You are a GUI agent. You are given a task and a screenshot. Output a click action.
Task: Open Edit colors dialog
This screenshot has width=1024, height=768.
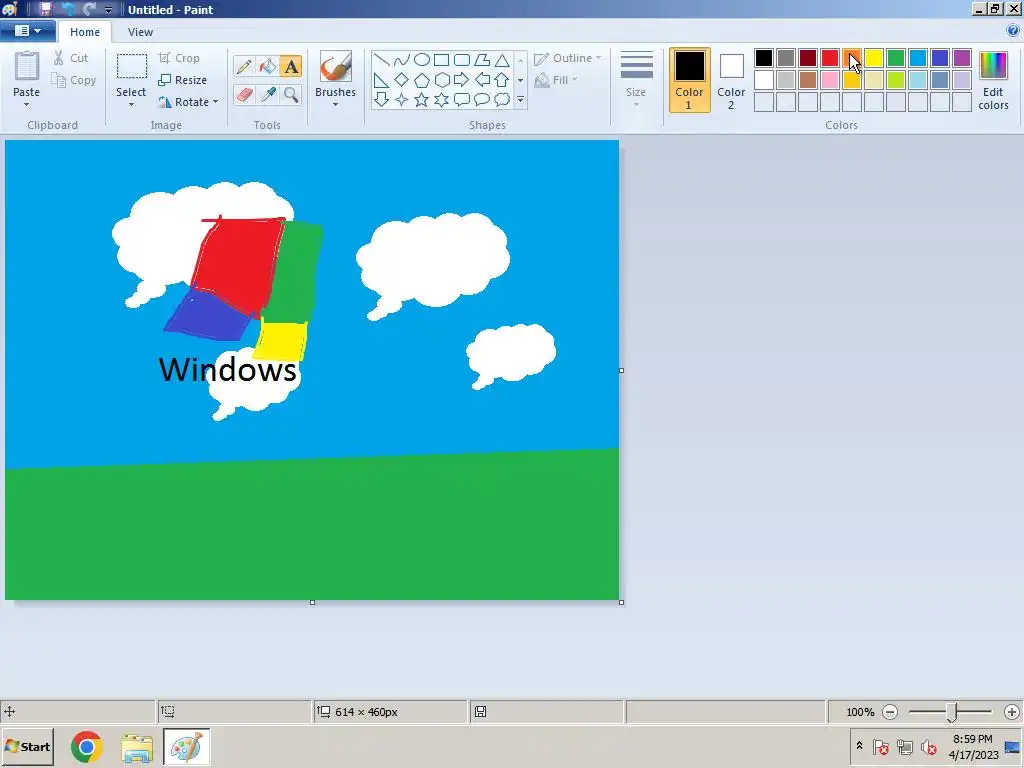[993, 80]
